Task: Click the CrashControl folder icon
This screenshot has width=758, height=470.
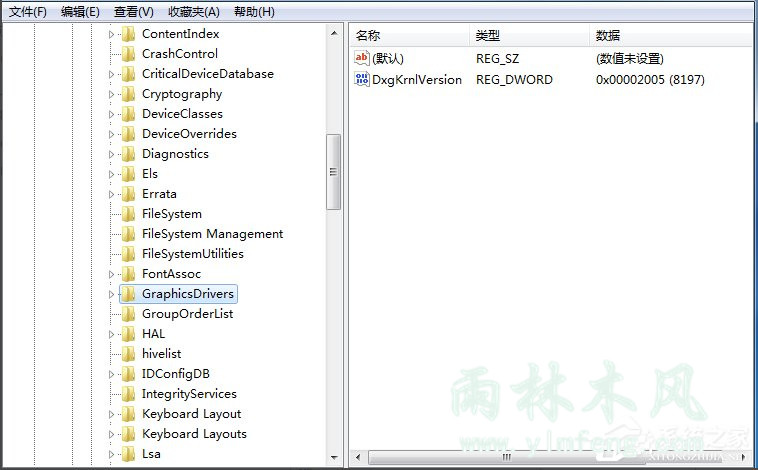Action: coord(128,54)
